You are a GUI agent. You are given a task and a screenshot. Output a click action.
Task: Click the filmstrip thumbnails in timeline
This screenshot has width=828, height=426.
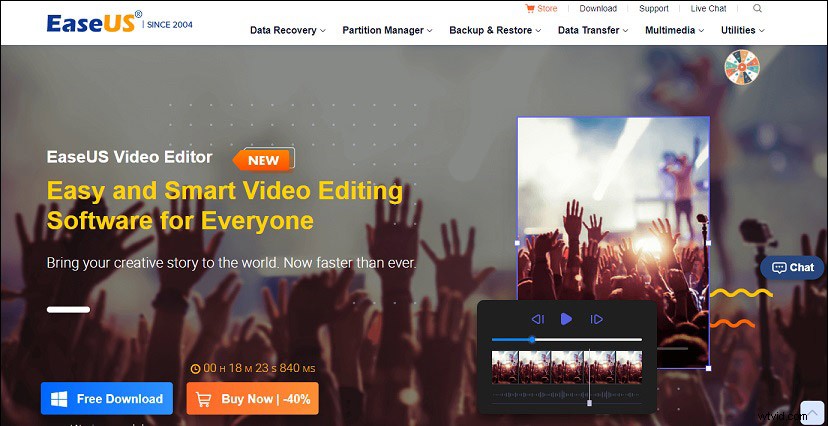(x=567, y=367)
